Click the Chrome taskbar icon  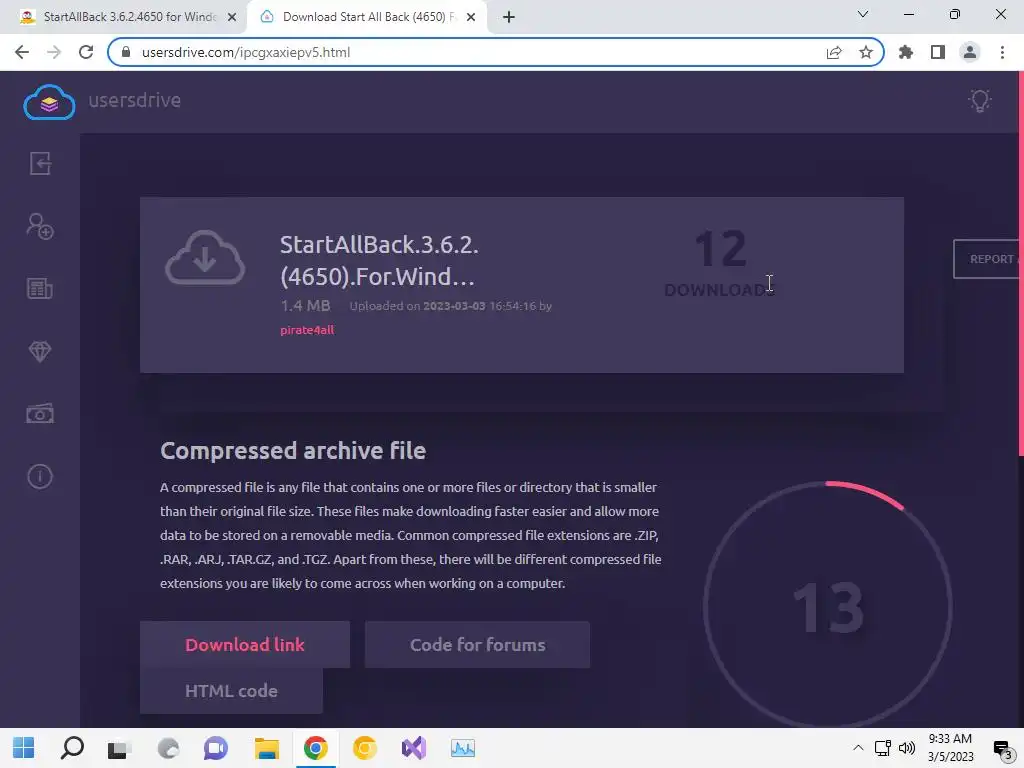click(x=315, y=748)
